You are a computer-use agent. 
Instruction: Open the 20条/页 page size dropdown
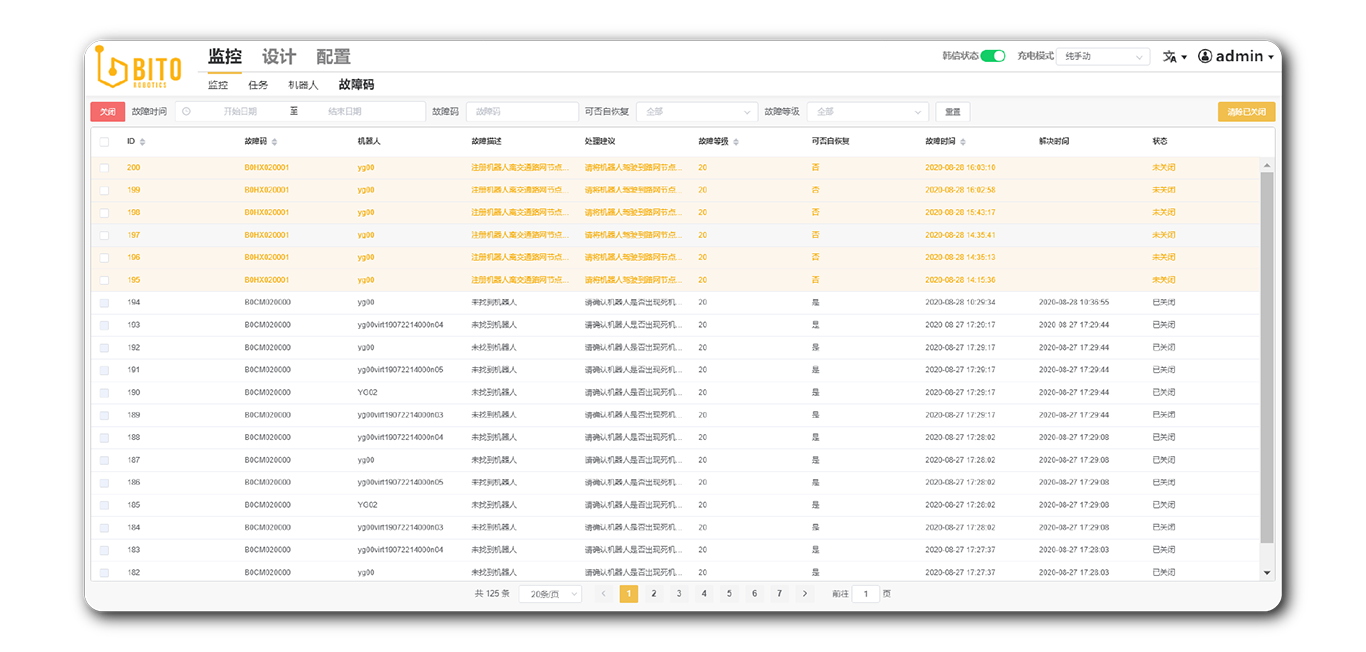tap(550, 594)
